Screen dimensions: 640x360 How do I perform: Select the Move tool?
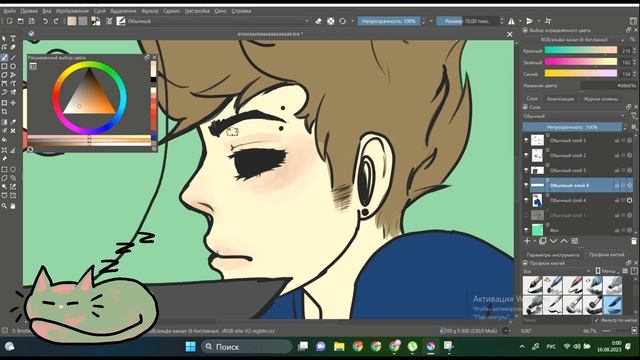click(13, 103)
